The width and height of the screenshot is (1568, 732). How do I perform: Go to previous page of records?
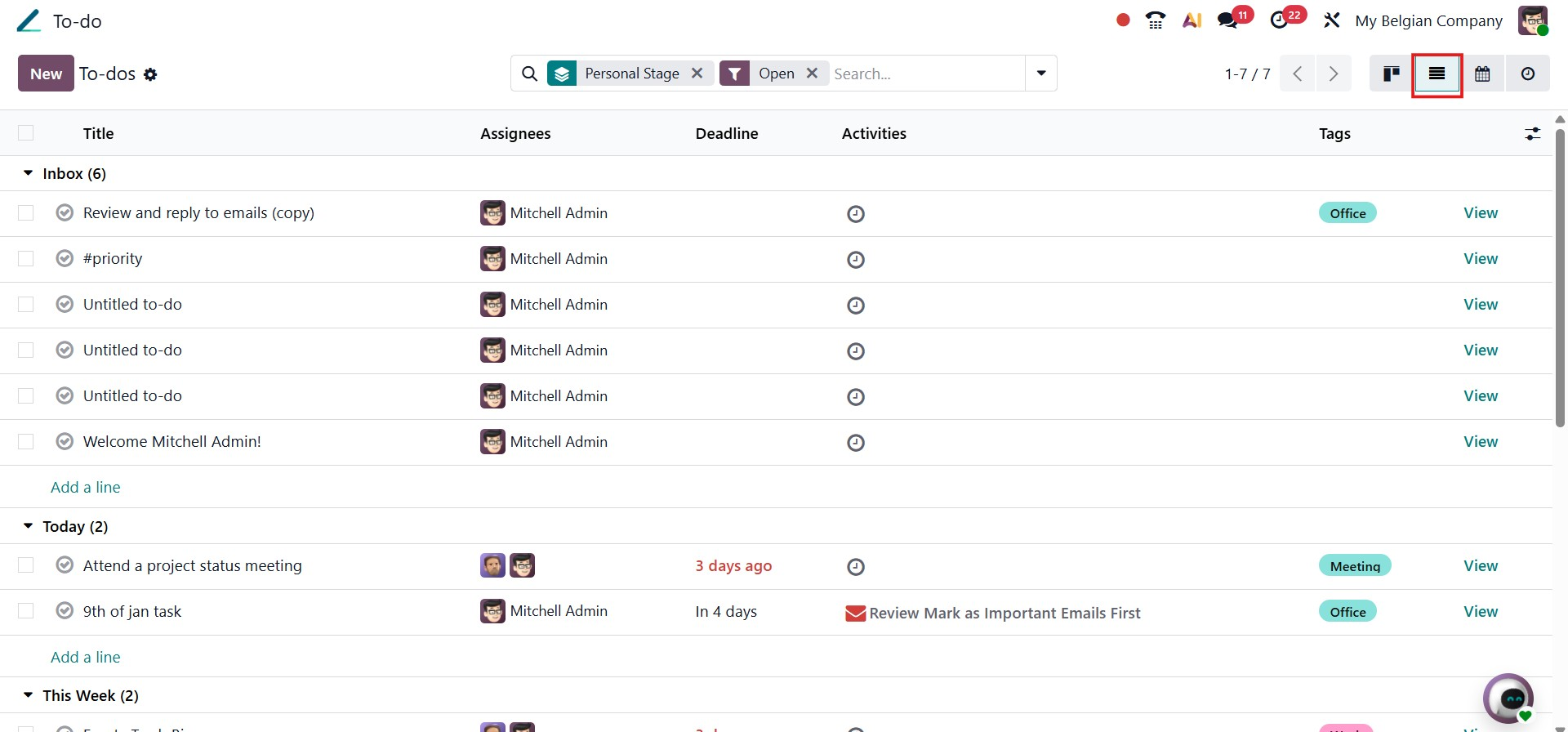[1298, 74]
